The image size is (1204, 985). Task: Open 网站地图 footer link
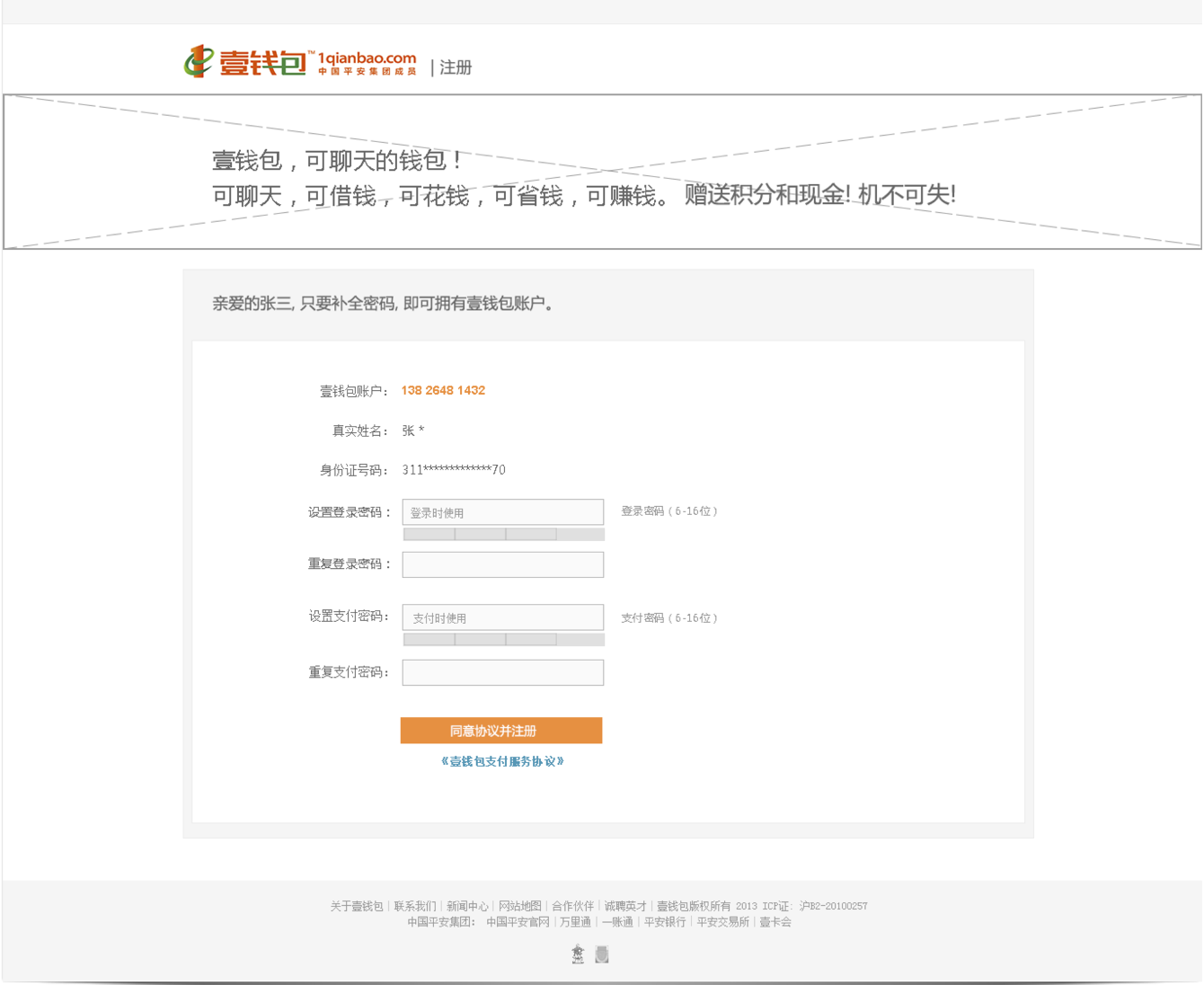point(520,906)
